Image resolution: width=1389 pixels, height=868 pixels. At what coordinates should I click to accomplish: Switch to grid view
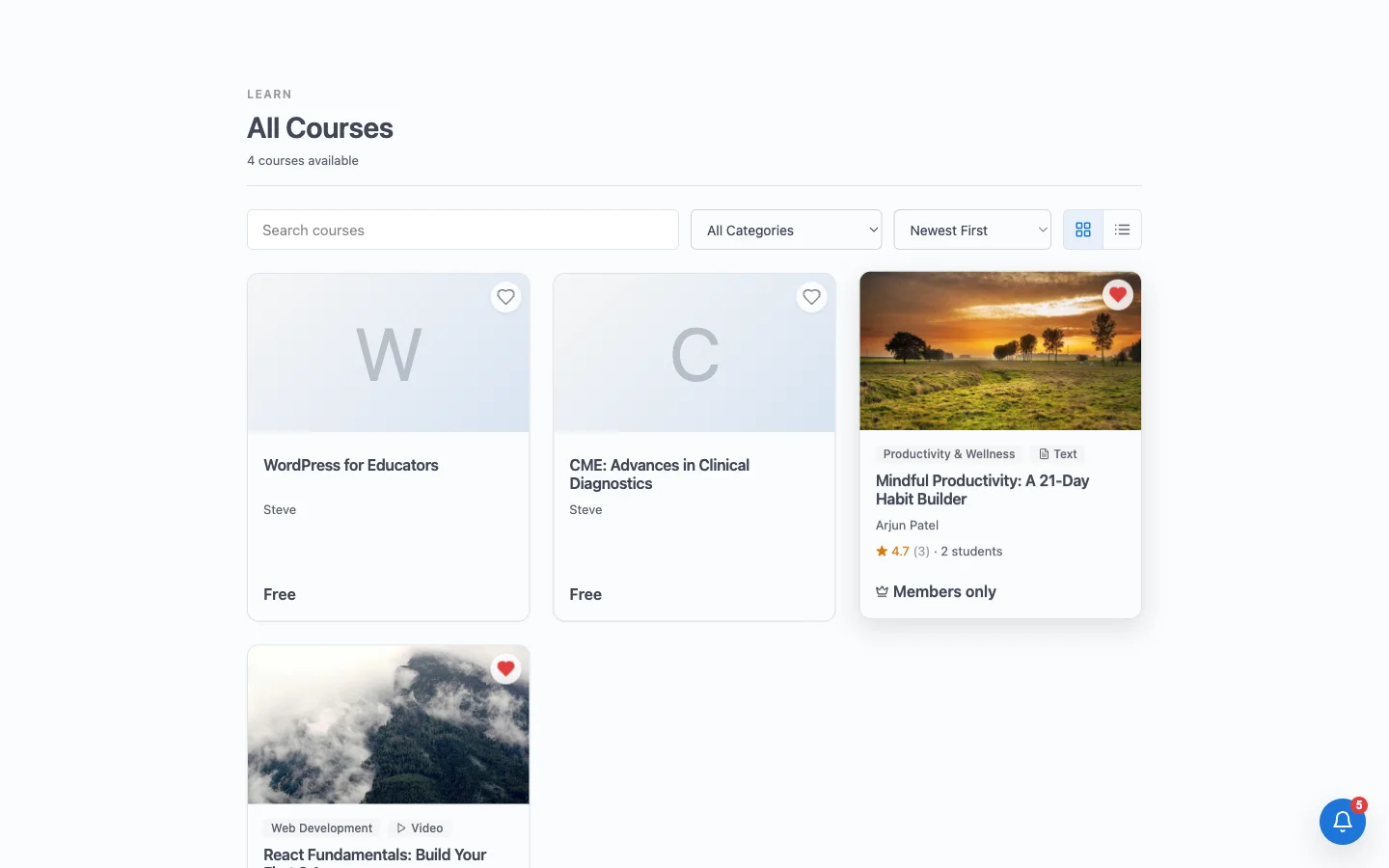1083,230
